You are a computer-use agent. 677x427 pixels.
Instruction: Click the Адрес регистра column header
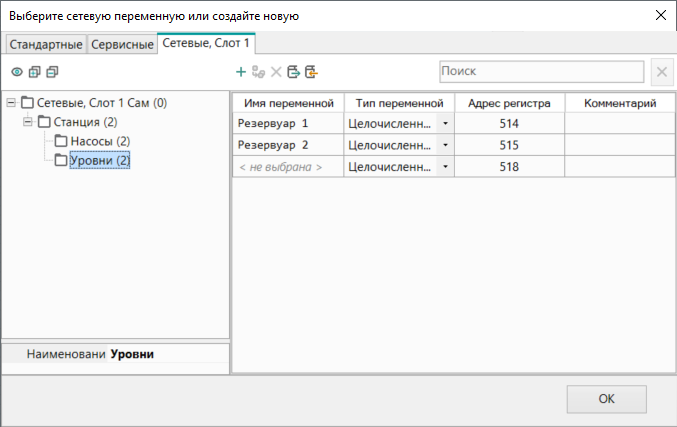509,103
